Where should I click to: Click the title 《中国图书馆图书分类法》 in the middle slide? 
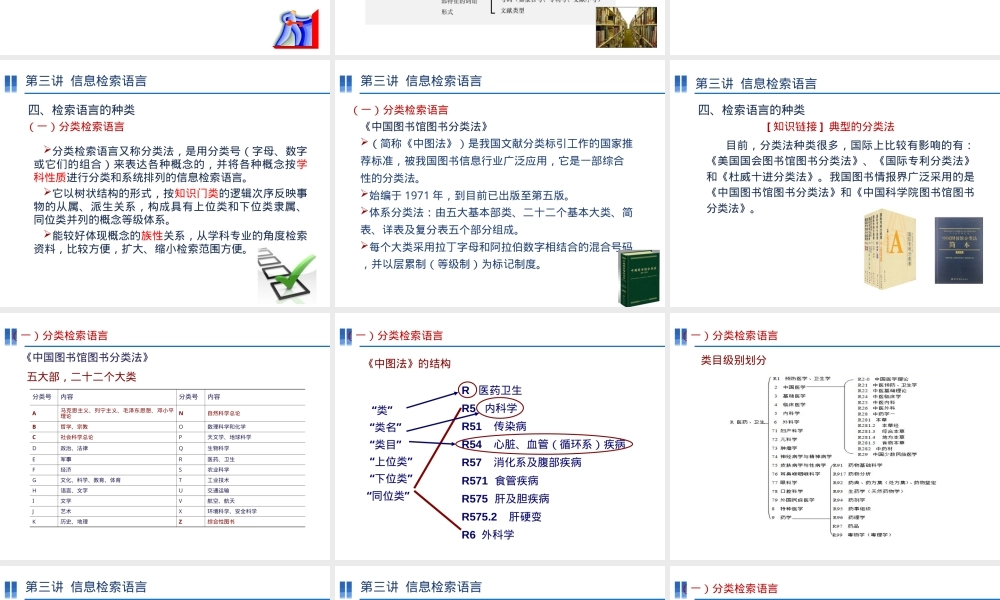425,126
